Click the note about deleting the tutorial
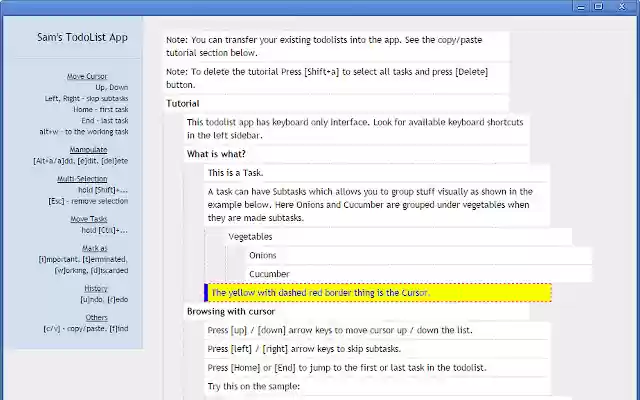640x400 pixels. pos(336,78)
